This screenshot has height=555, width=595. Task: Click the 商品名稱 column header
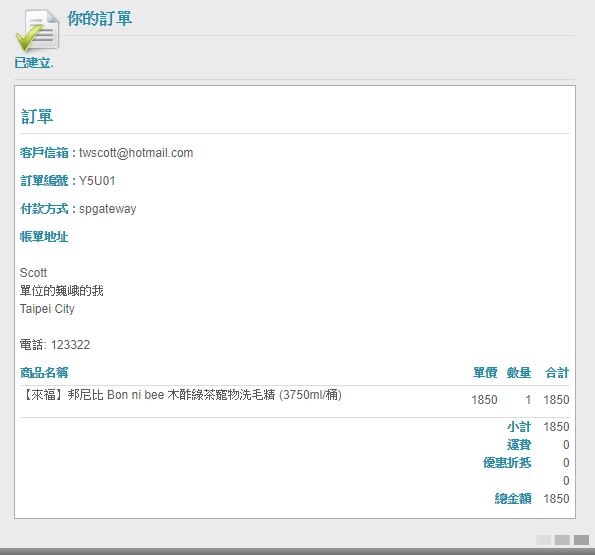click(x=44, y=373)
